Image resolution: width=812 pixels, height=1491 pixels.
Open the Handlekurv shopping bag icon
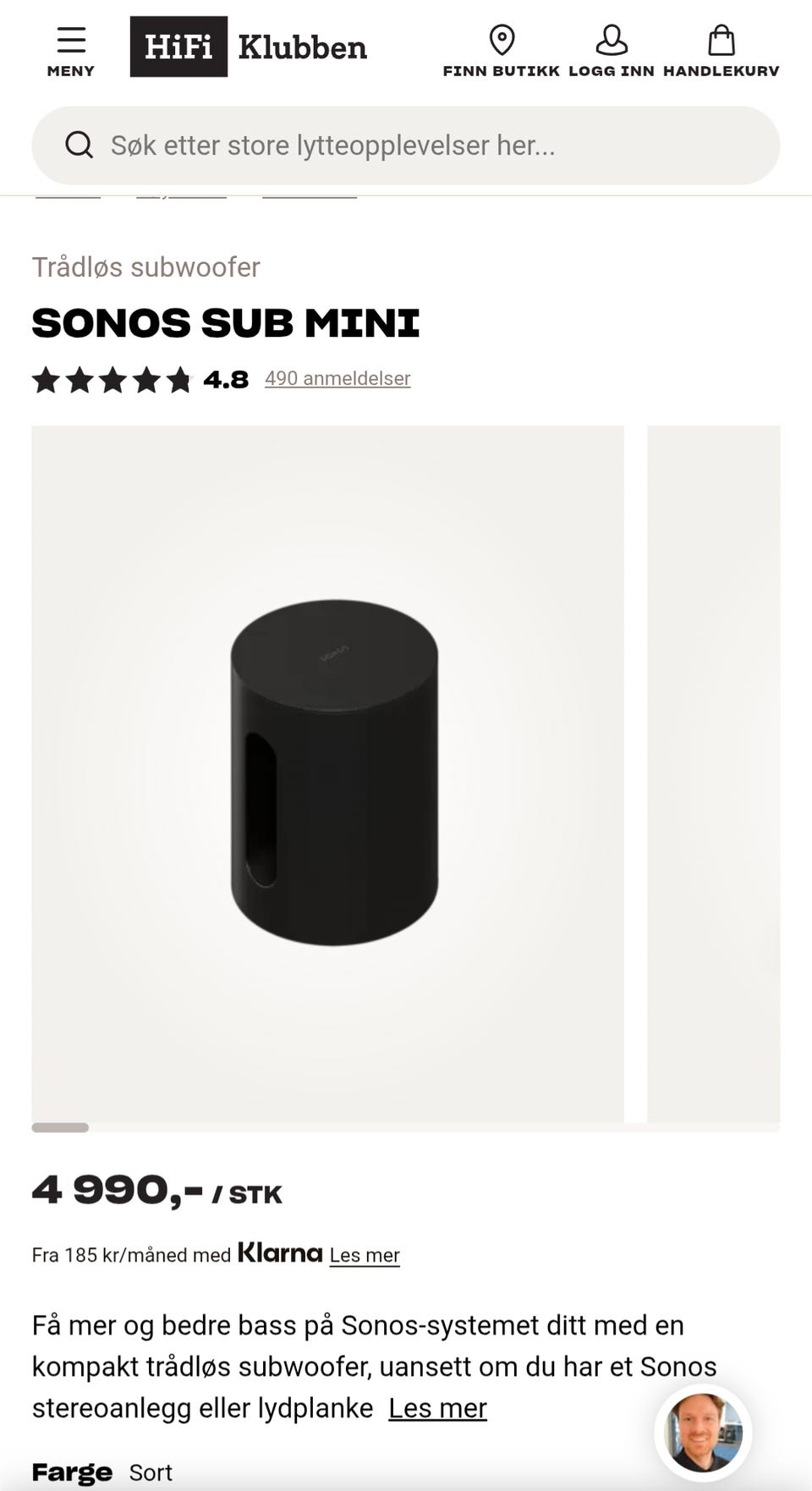click(721, 40)
